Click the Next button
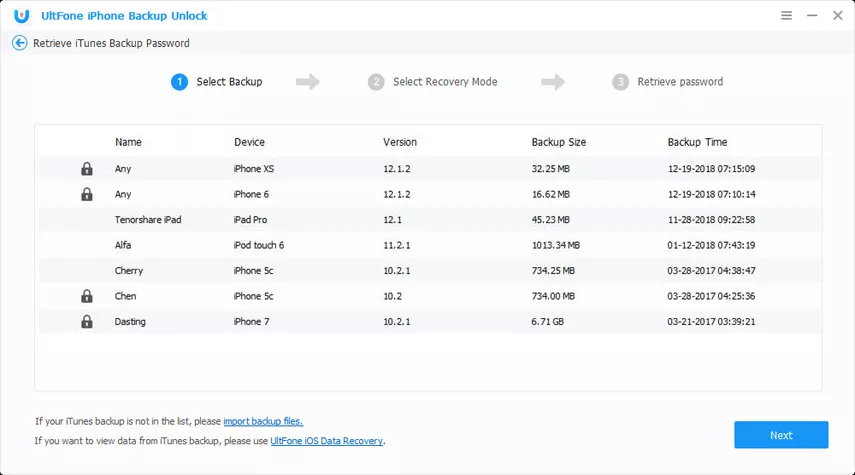 pos(781,435)
